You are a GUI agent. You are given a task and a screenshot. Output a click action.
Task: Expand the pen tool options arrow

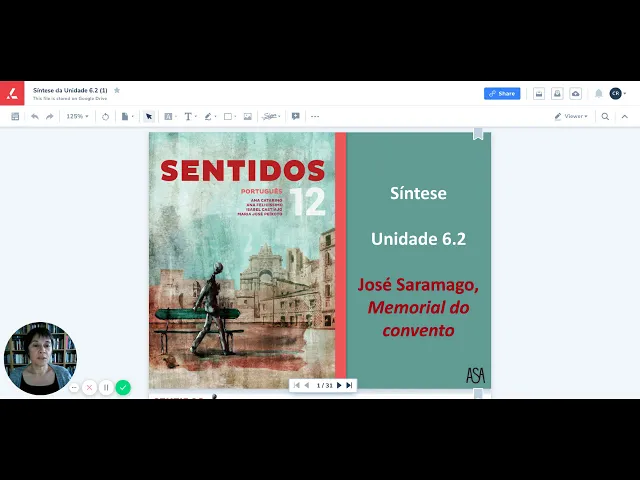coord(216,117)
